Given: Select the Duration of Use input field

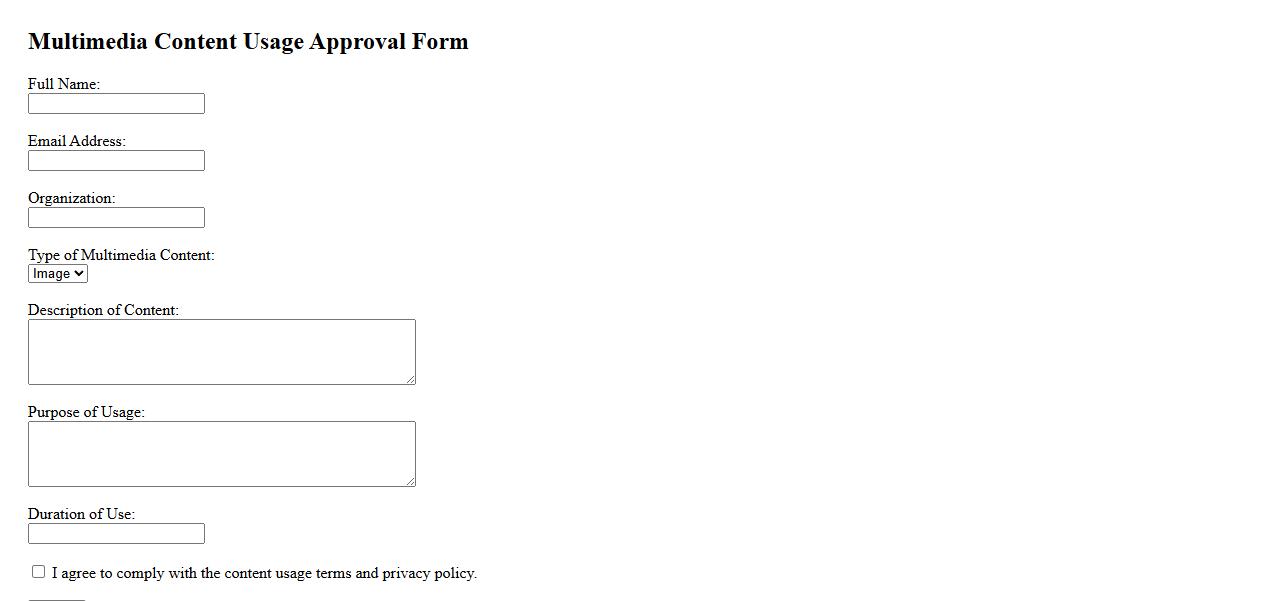Looking at the screenshot, I should (116, 534).
